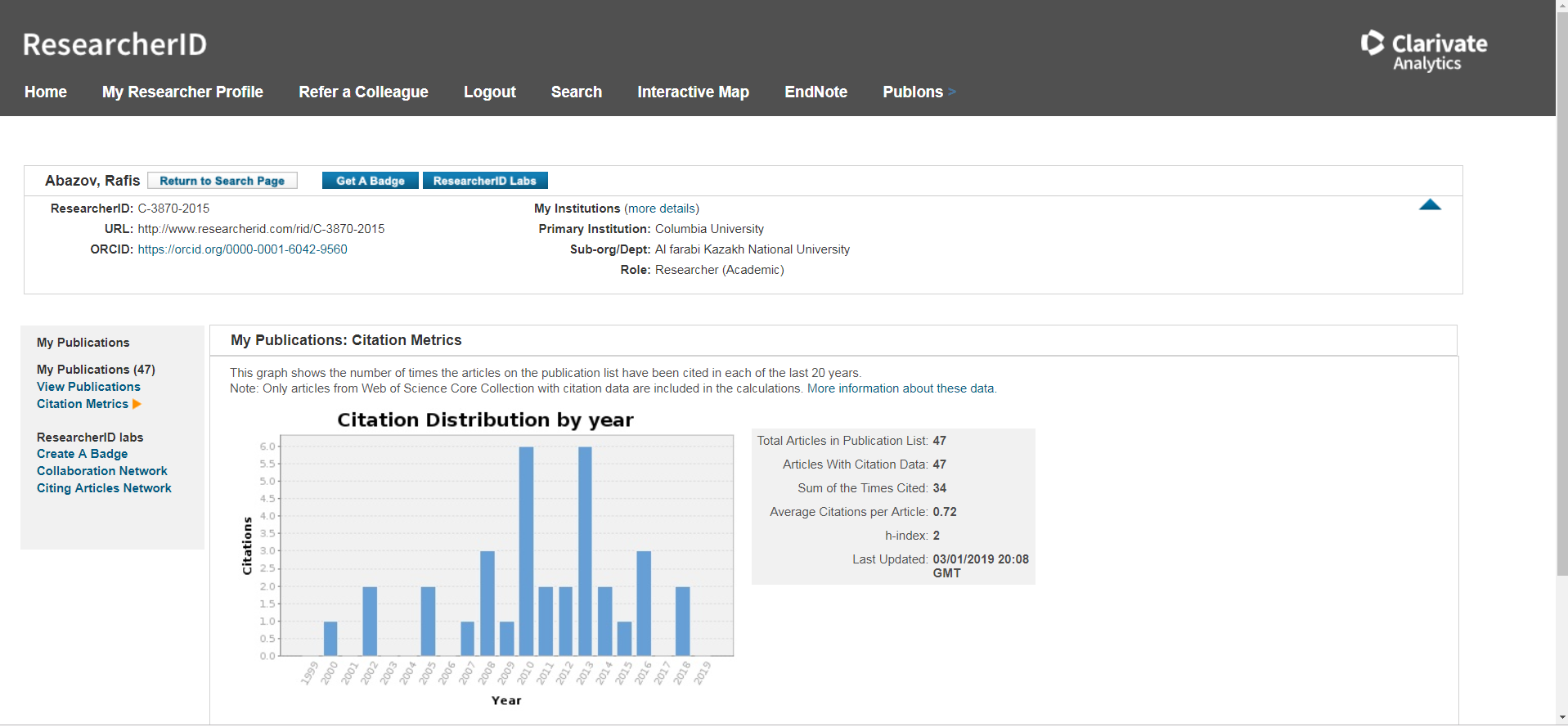Click the 2010 citation bar in chart

point(526,550)
